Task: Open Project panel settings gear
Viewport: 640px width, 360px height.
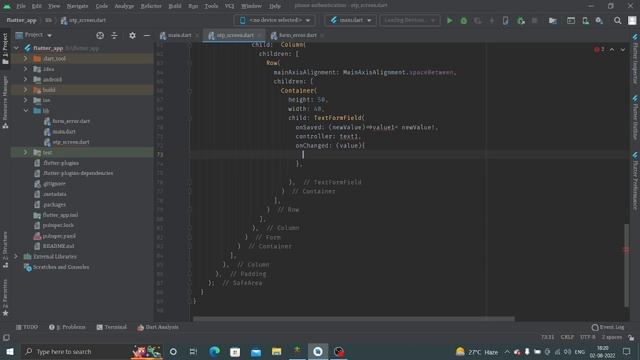Action: 132,36
